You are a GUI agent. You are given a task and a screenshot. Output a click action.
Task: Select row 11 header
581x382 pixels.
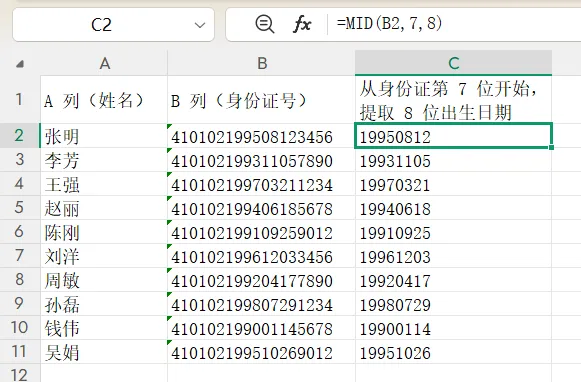click(20, 352)
